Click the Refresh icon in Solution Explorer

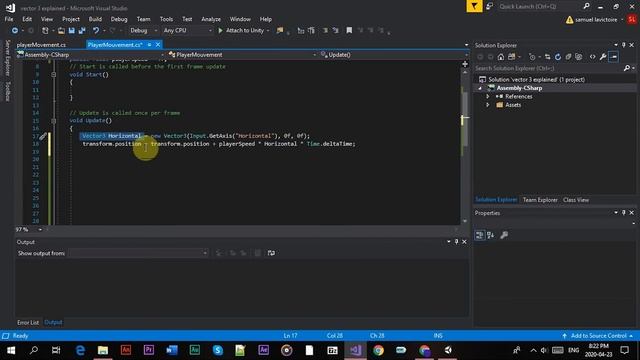pyautogui.click(x=558, y=57)
